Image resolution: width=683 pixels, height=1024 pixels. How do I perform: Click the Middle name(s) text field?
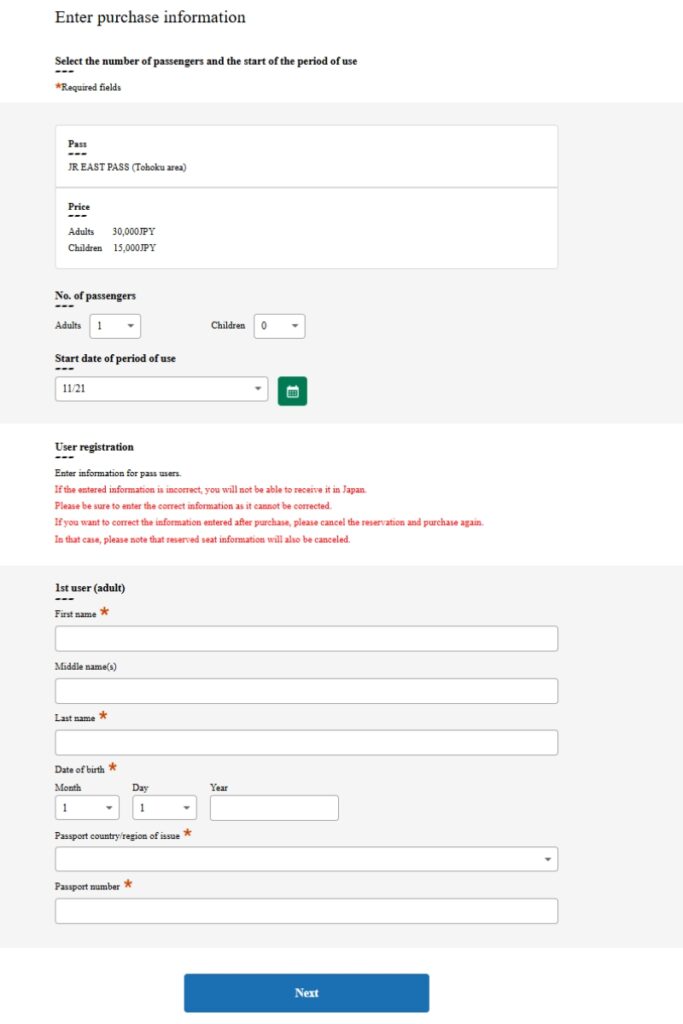[305, 690]
